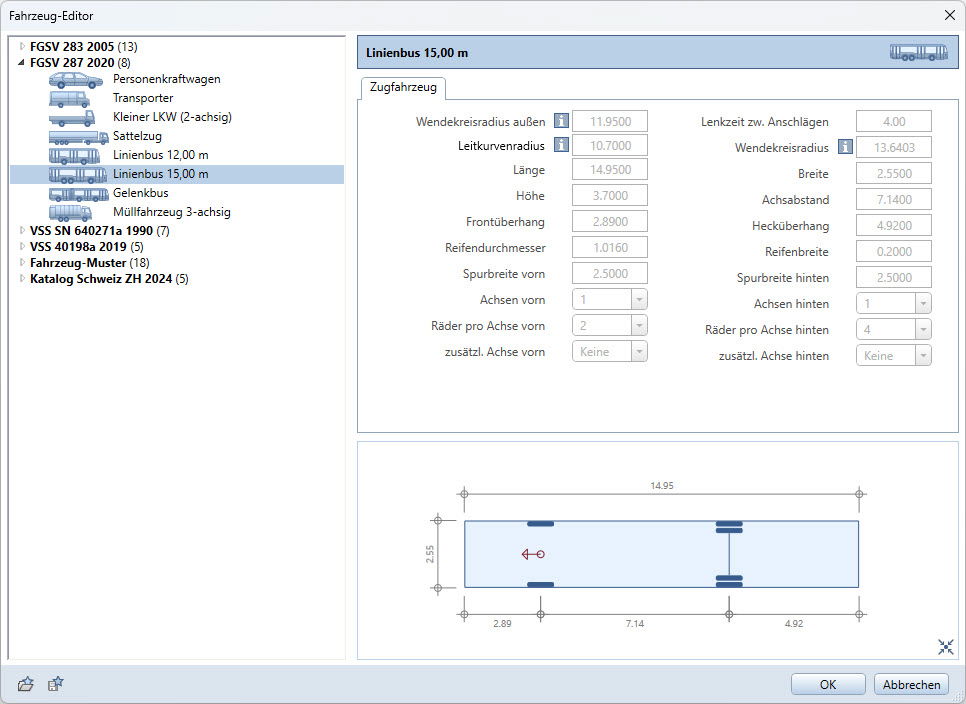Click info icon next to Wendekreisradius außen

click(x=561, y=121)
